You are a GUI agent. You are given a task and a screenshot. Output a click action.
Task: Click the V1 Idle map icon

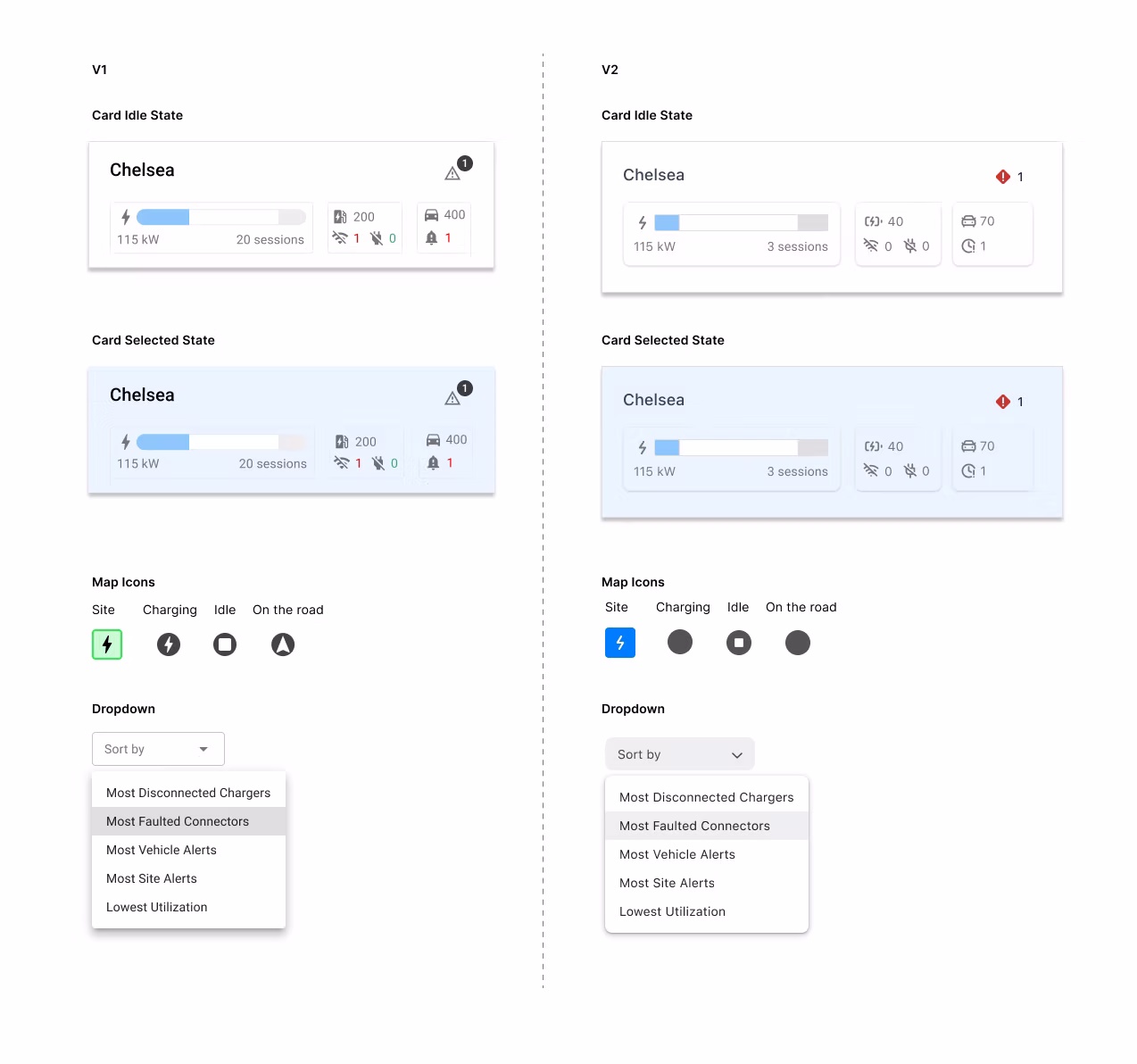click(225, 644)
